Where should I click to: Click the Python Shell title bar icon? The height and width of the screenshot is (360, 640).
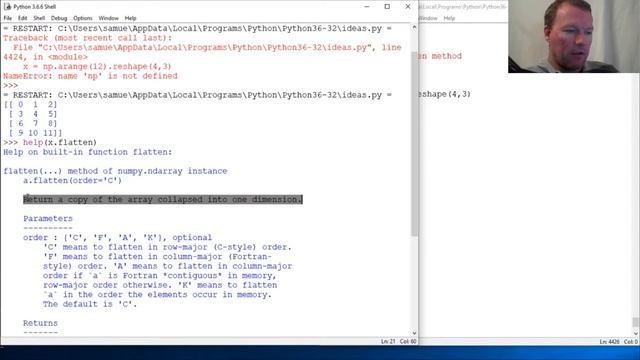pyautogui.click(x=7, y=7)
